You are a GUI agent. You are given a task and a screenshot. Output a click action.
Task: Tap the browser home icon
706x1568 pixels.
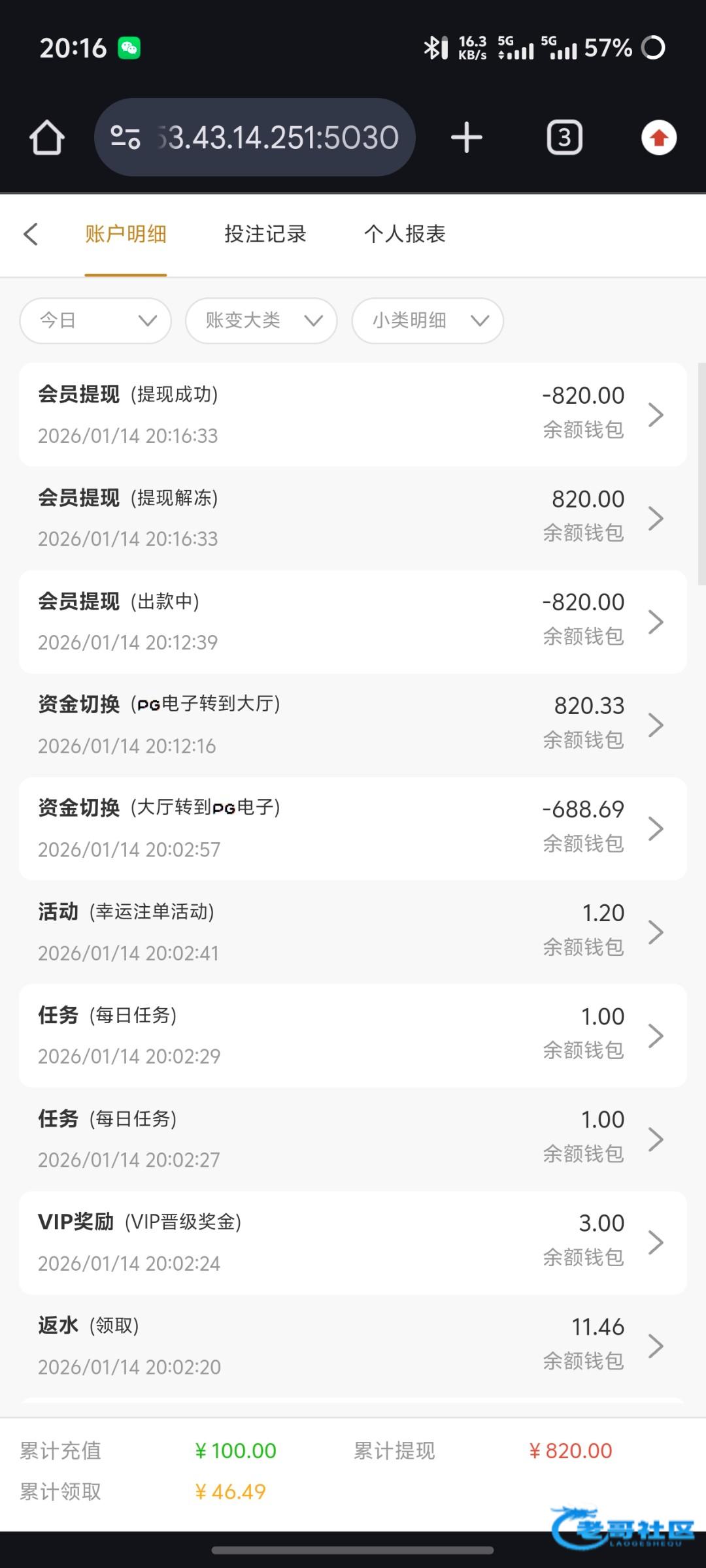[x=46, y=138]
